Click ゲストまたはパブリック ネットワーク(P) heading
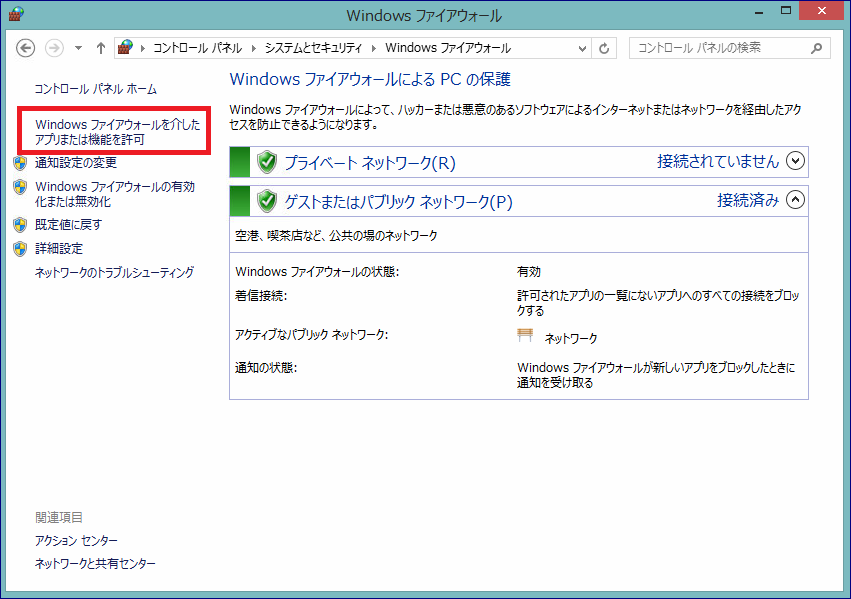 (398, 201)
